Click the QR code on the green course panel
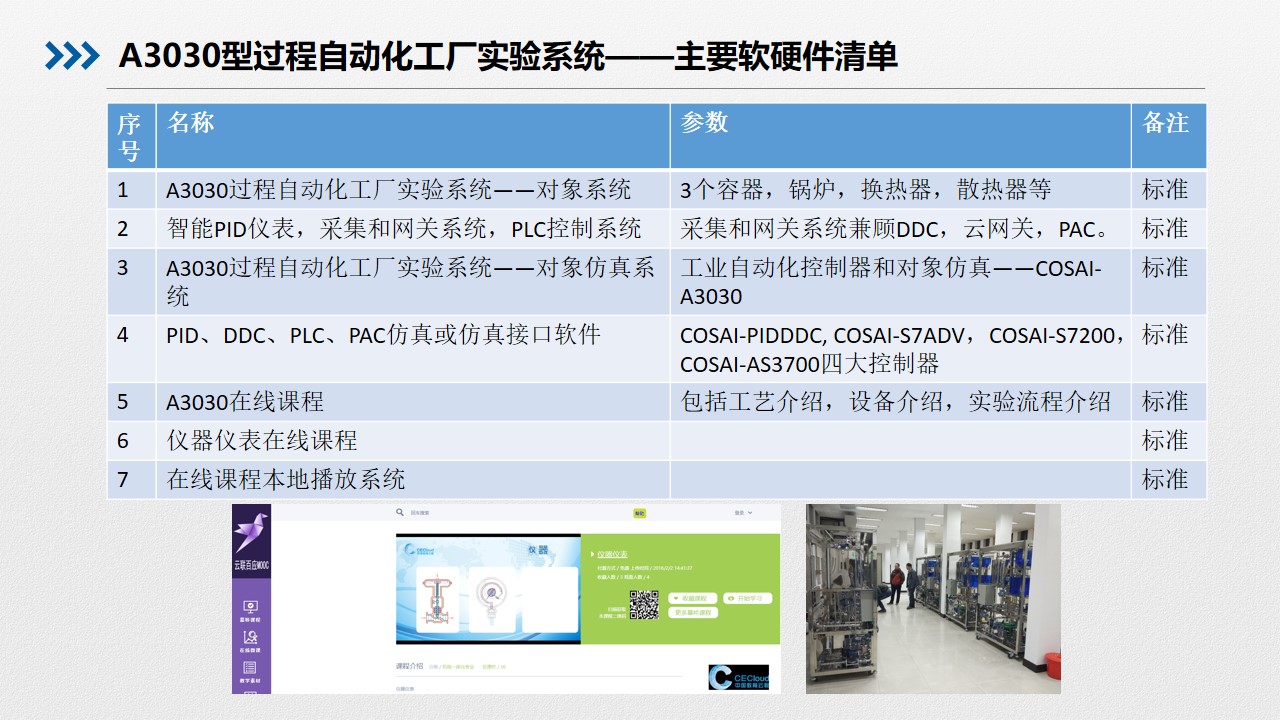The height and width of the screenshot is (720, 1280). (644, 605)
